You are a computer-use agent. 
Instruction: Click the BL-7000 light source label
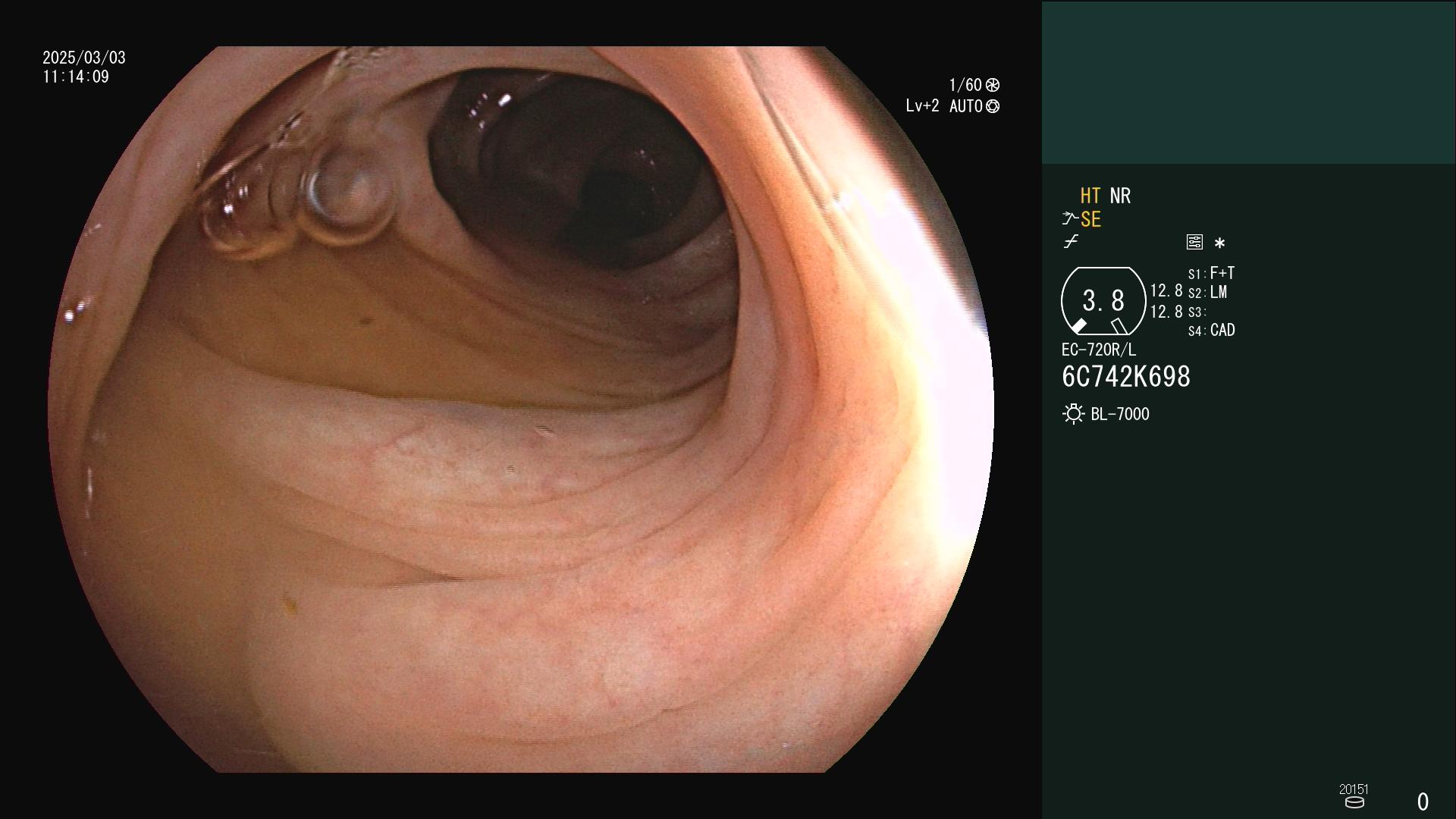coord(1120,414)
